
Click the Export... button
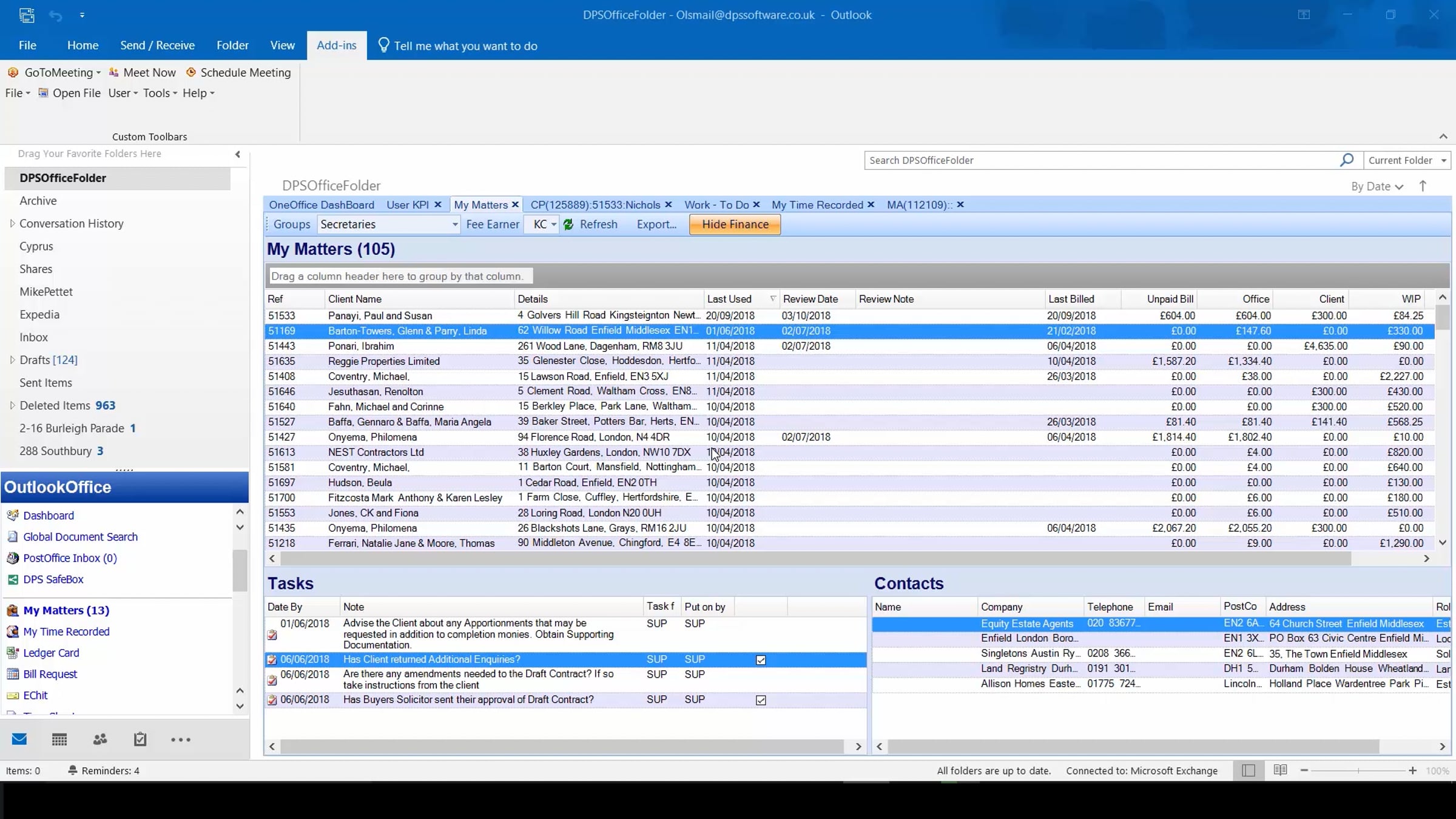click(x=656, y=224)
